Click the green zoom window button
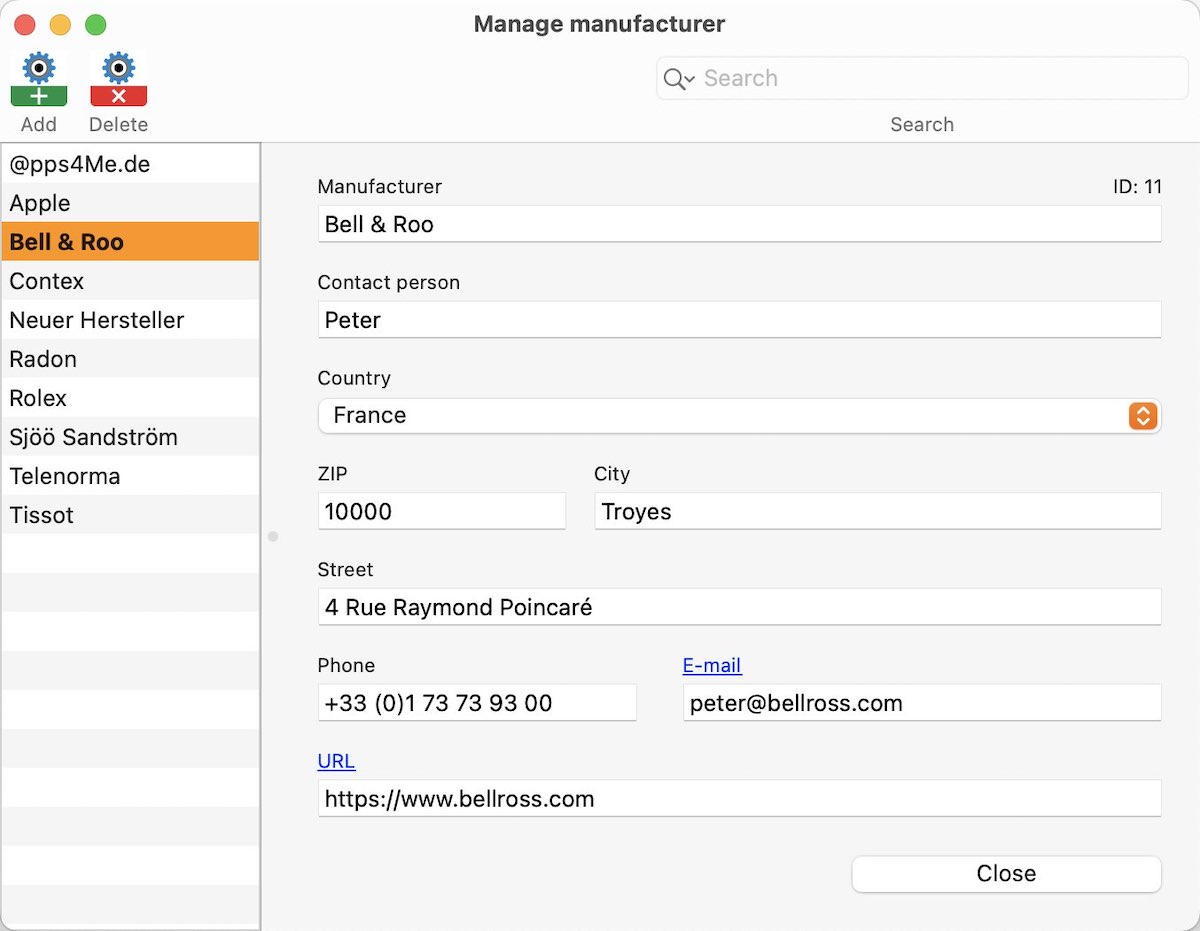1200x931 pixels. [x=95, y=25]
